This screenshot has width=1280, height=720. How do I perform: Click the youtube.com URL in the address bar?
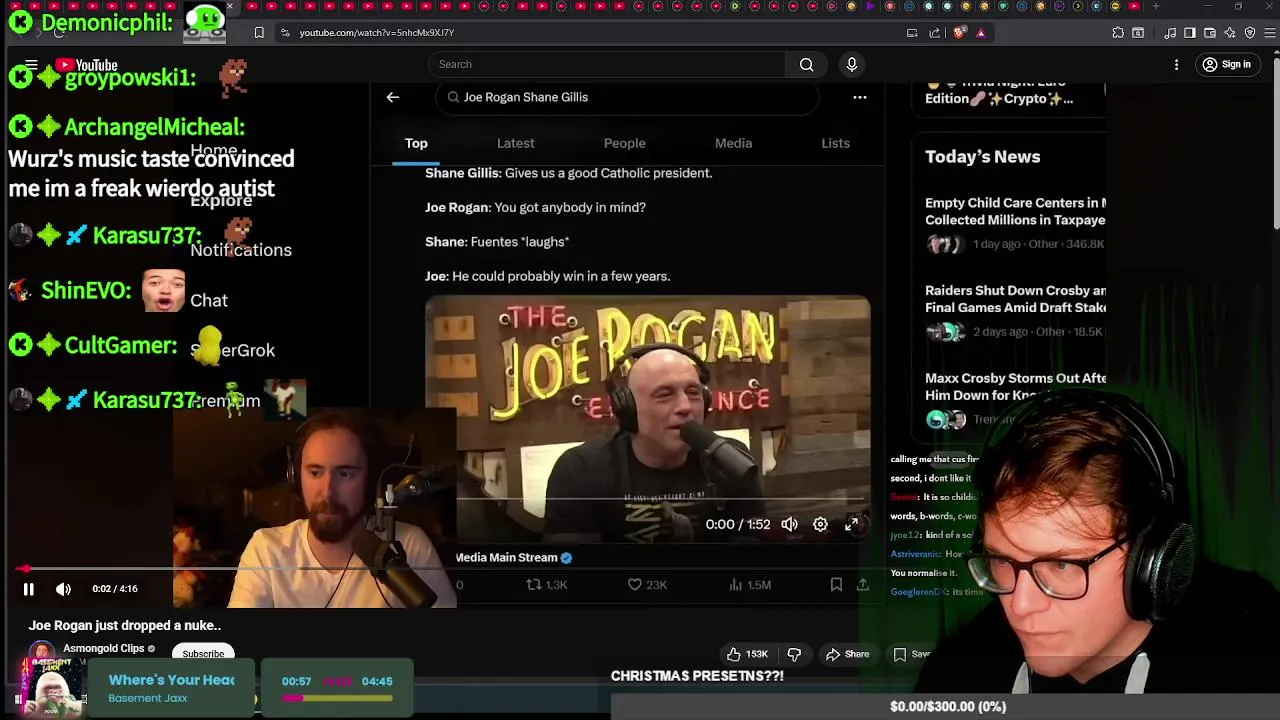[x=376, y=33]
